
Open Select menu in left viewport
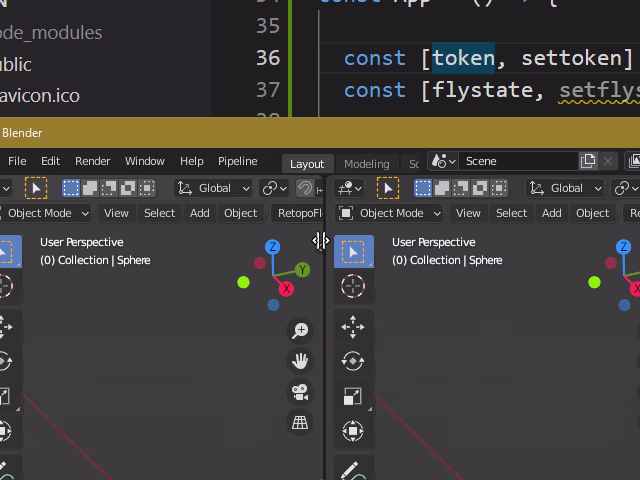coord(160,213)
